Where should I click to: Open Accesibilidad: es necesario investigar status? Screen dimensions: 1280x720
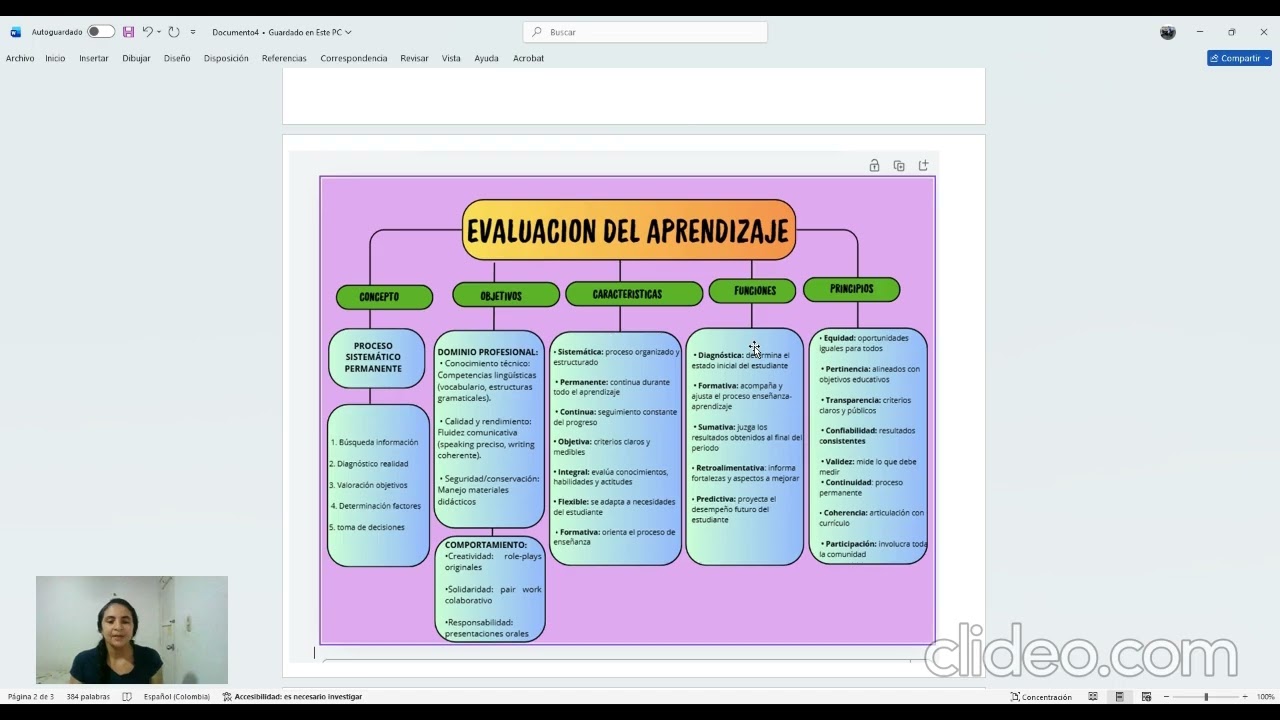coord(292,696)
